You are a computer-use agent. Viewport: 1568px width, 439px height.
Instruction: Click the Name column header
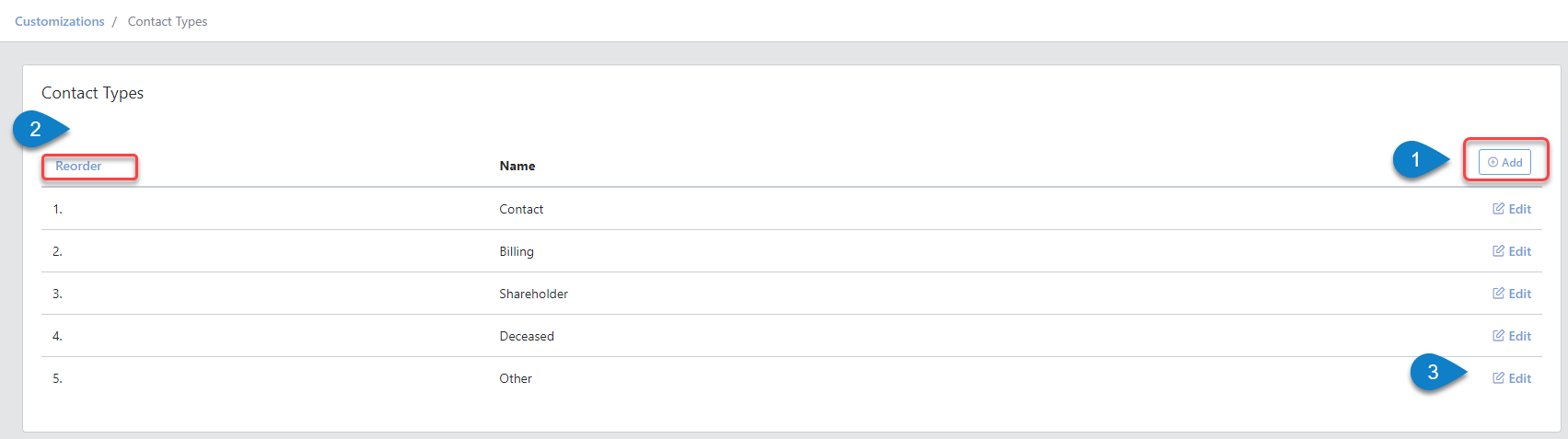(x=517, y=167)
